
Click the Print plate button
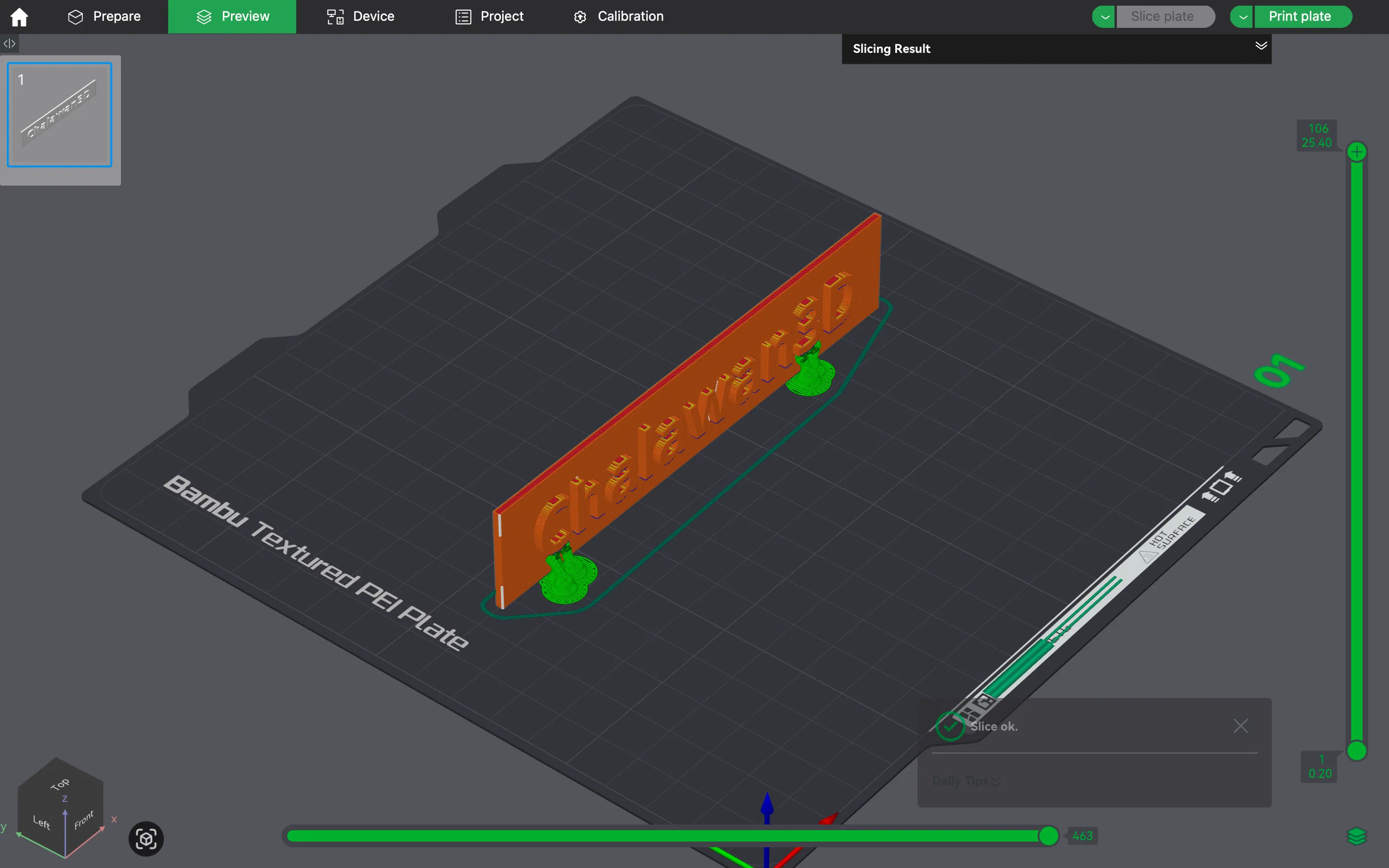point(1299,17)
